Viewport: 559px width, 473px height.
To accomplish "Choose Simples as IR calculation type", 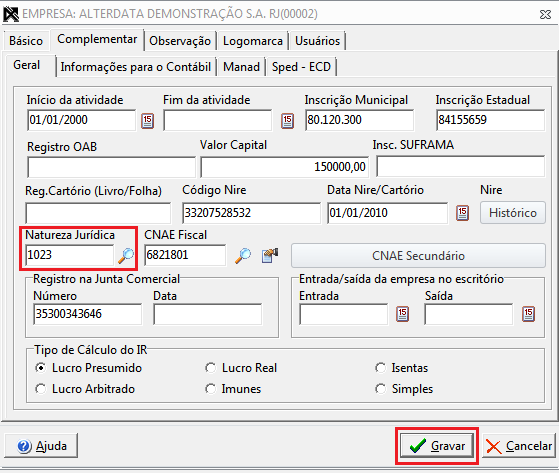I will 380,389.
